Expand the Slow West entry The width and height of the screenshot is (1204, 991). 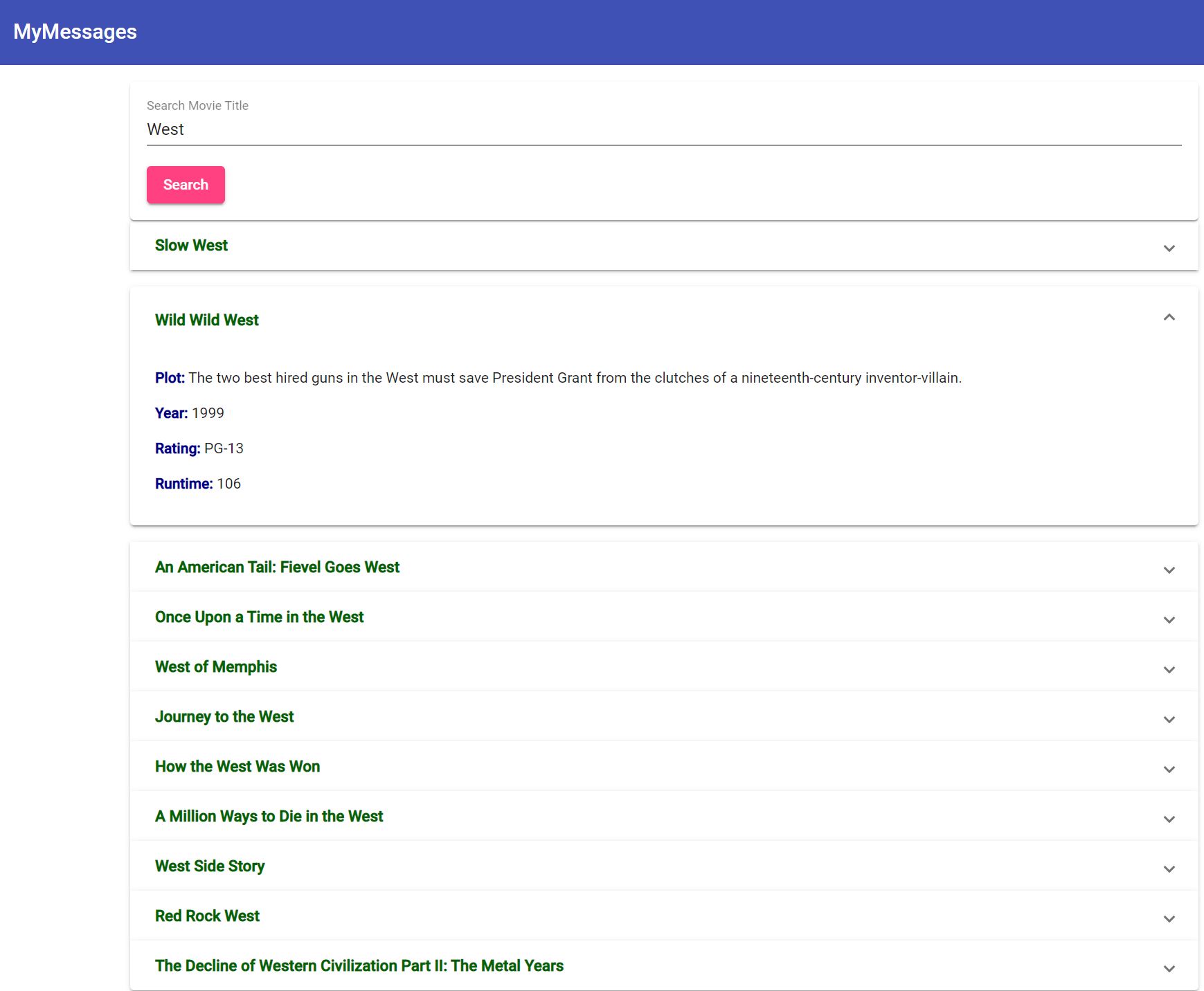(1169, 248)
